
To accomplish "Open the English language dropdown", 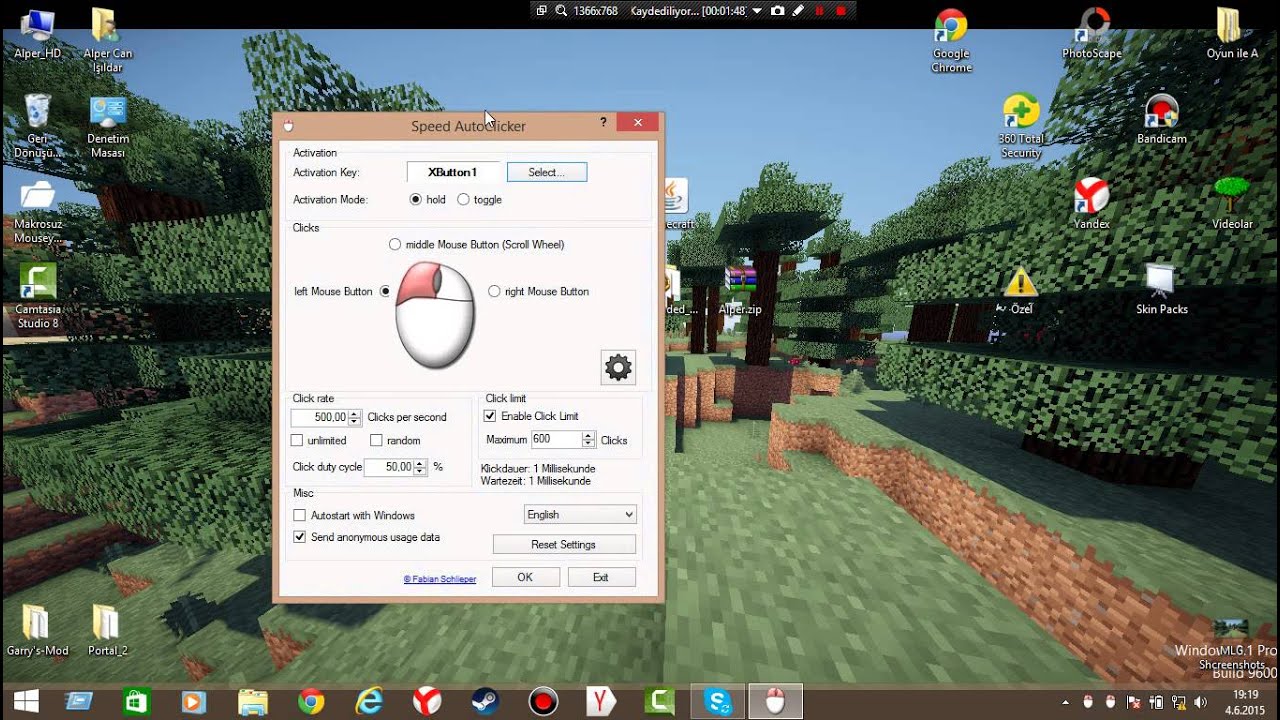I will 580,515.
